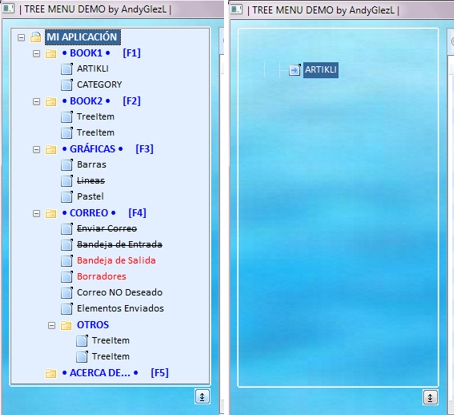This screenshot has width=454, height=415.
Task: Click the document icon next to Pastel
Action: (67, 197)
